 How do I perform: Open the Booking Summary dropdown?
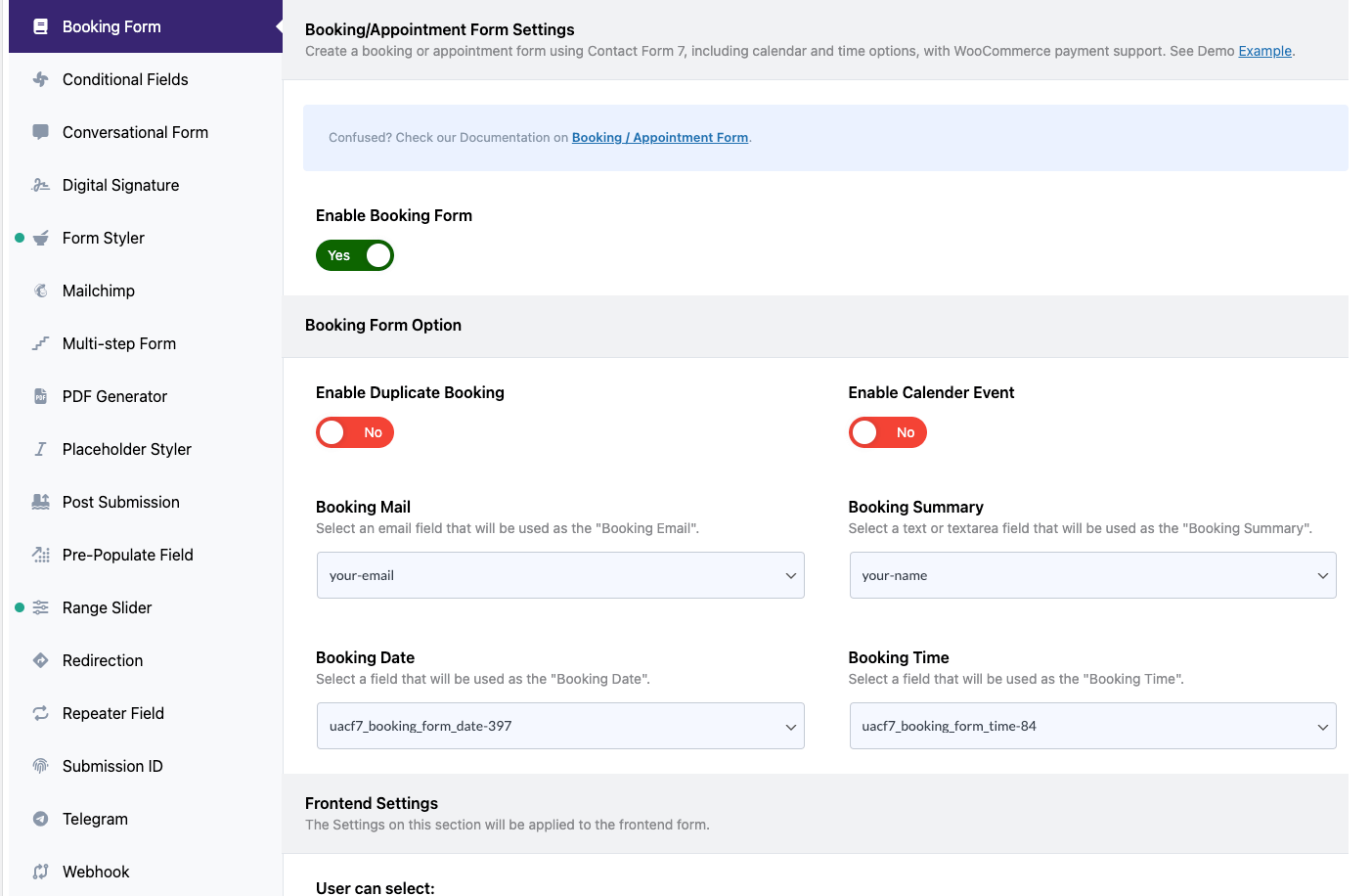[1092, 575]
